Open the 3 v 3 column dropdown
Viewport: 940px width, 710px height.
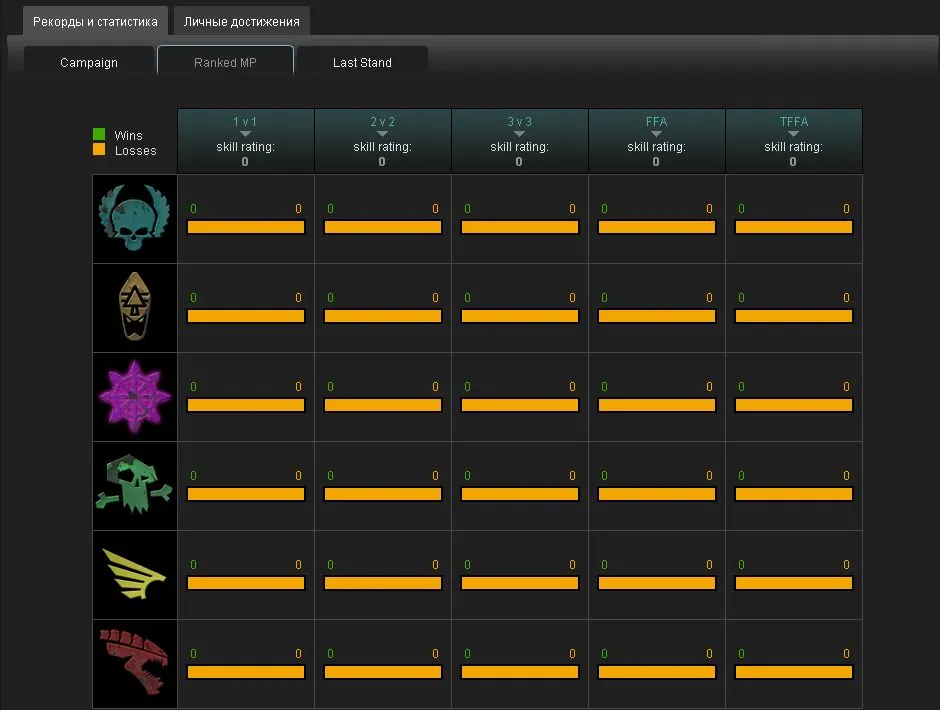(519, 134)
